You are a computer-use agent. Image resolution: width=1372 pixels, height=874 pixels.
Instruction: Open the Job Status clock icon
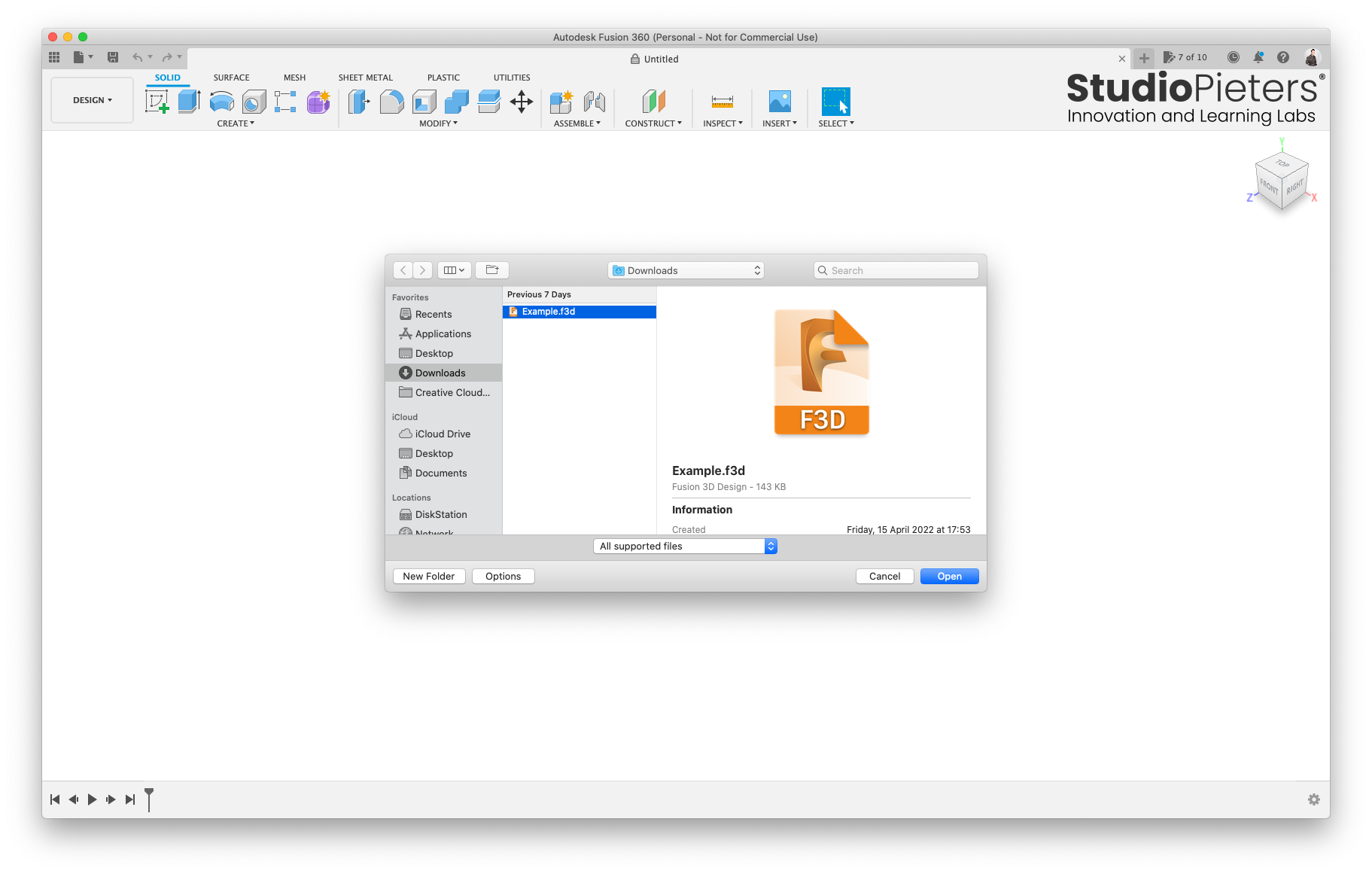click(x=1233, y=57)
